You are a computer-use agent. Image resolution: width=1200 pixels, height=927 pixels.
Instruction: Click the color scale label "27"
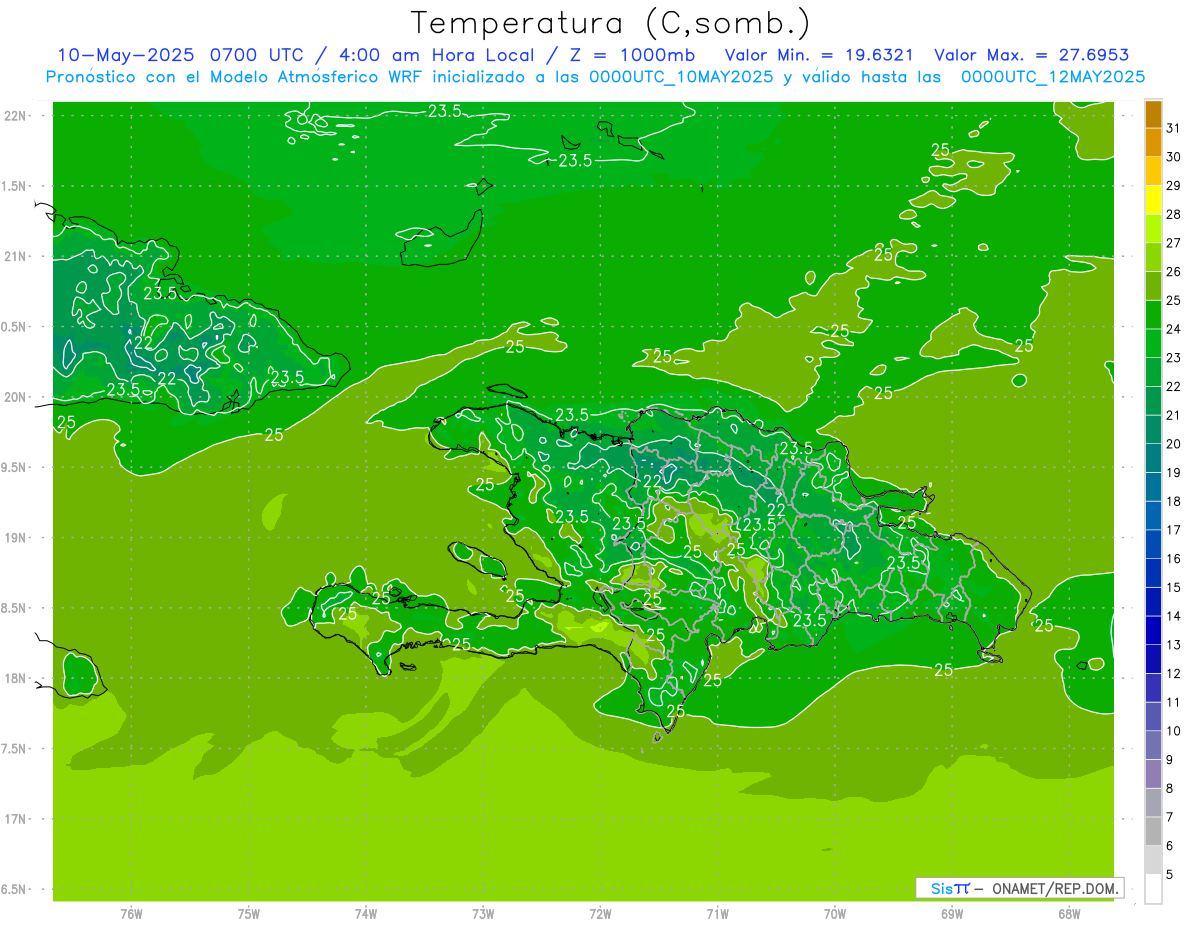click(x=1174, y=243)
